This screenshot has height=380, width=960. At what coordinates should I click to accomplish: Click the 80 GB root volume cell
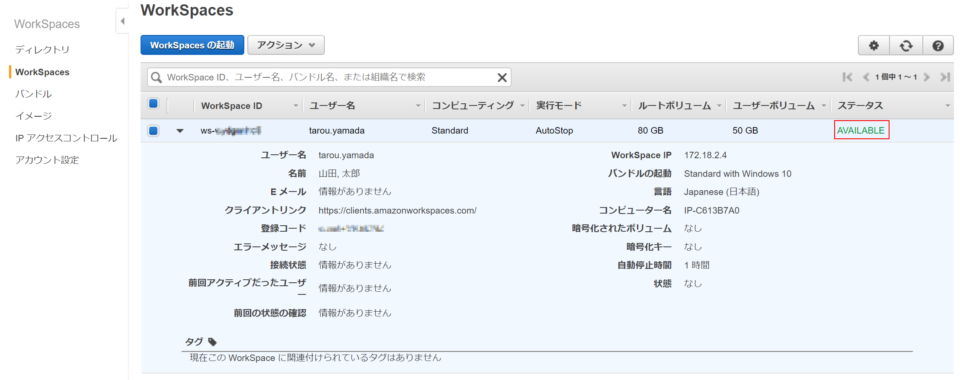coord(650,130)
